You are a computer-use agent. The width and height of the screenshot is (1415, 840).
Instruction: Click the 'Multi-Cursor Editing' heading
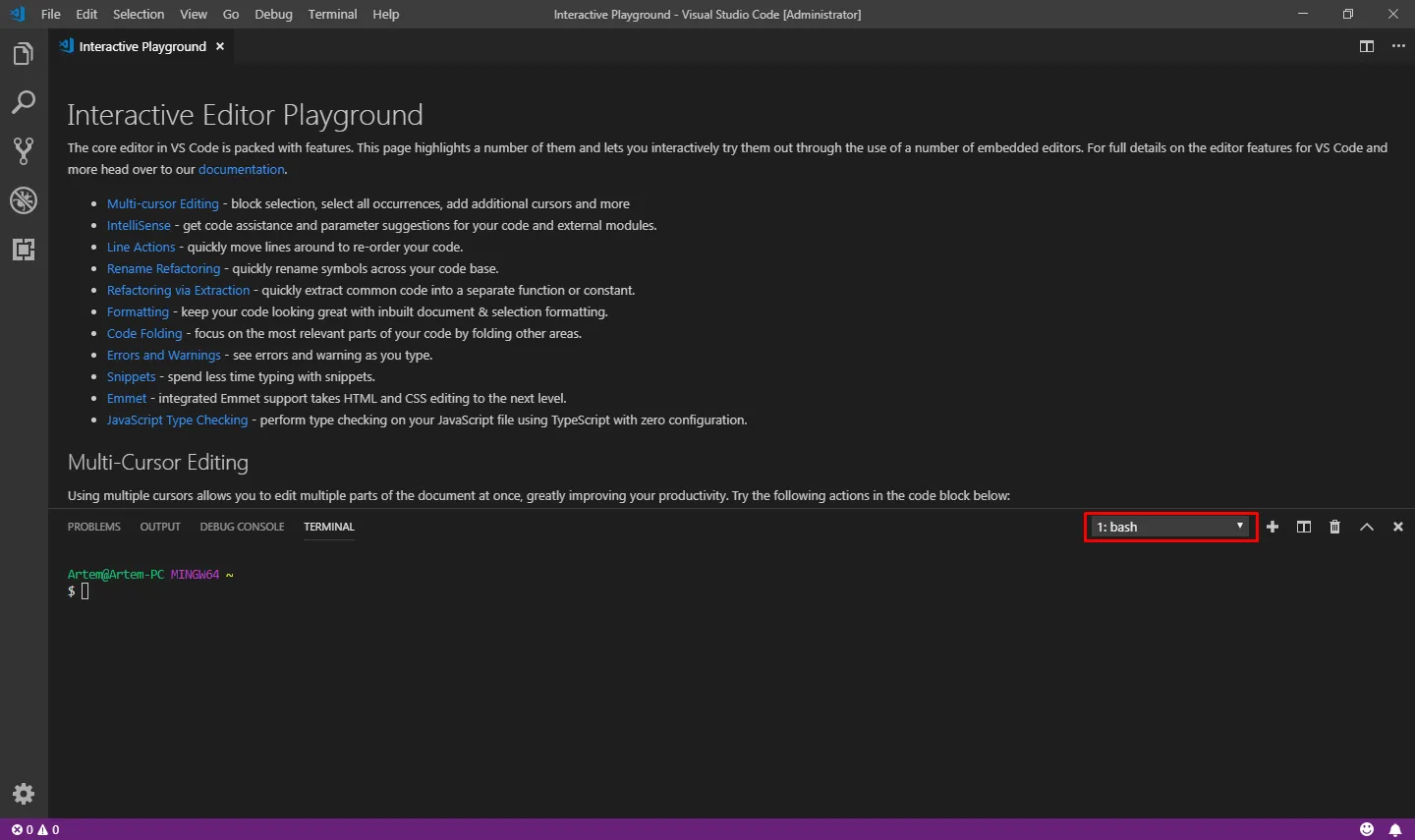pyautogui.click(x=158, y=463)
